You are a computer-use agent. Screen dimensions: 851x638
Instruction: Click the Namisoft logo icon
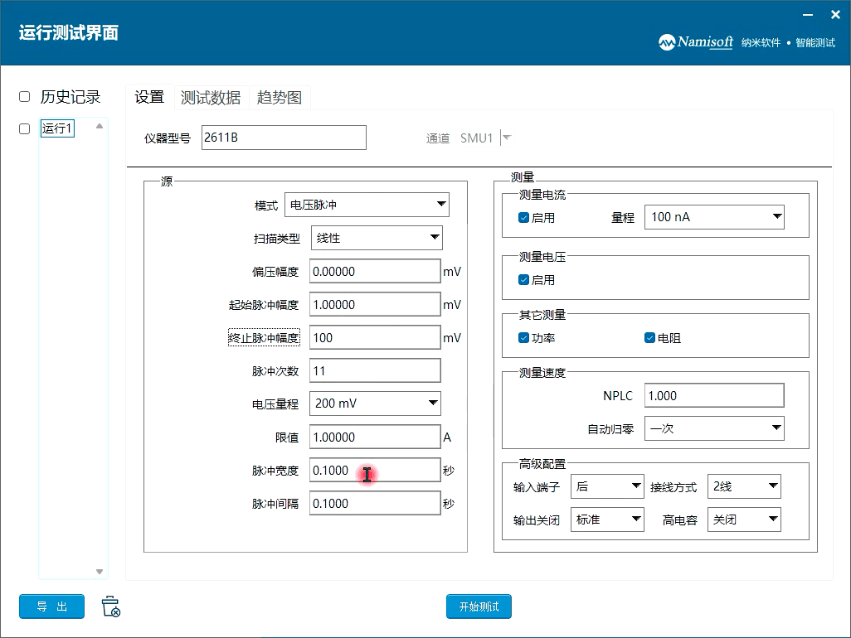click(x=667, y=42)
